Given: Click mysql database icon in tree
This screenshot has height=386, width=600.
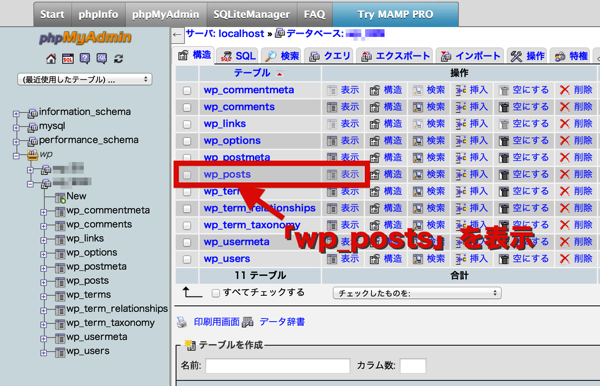Looking at the screenshot, I should 33,127.
